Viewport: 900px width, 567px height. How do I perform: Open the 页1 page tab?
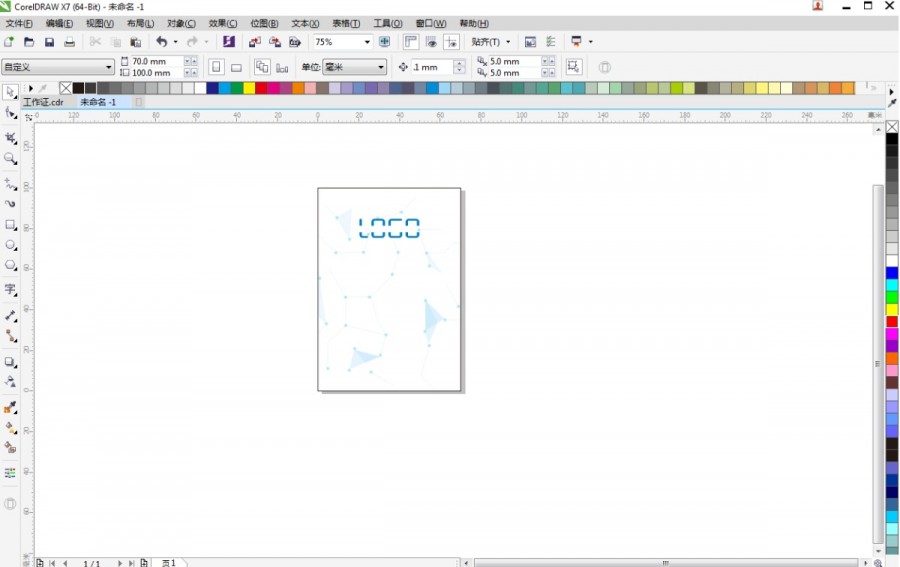coord(169,563)
